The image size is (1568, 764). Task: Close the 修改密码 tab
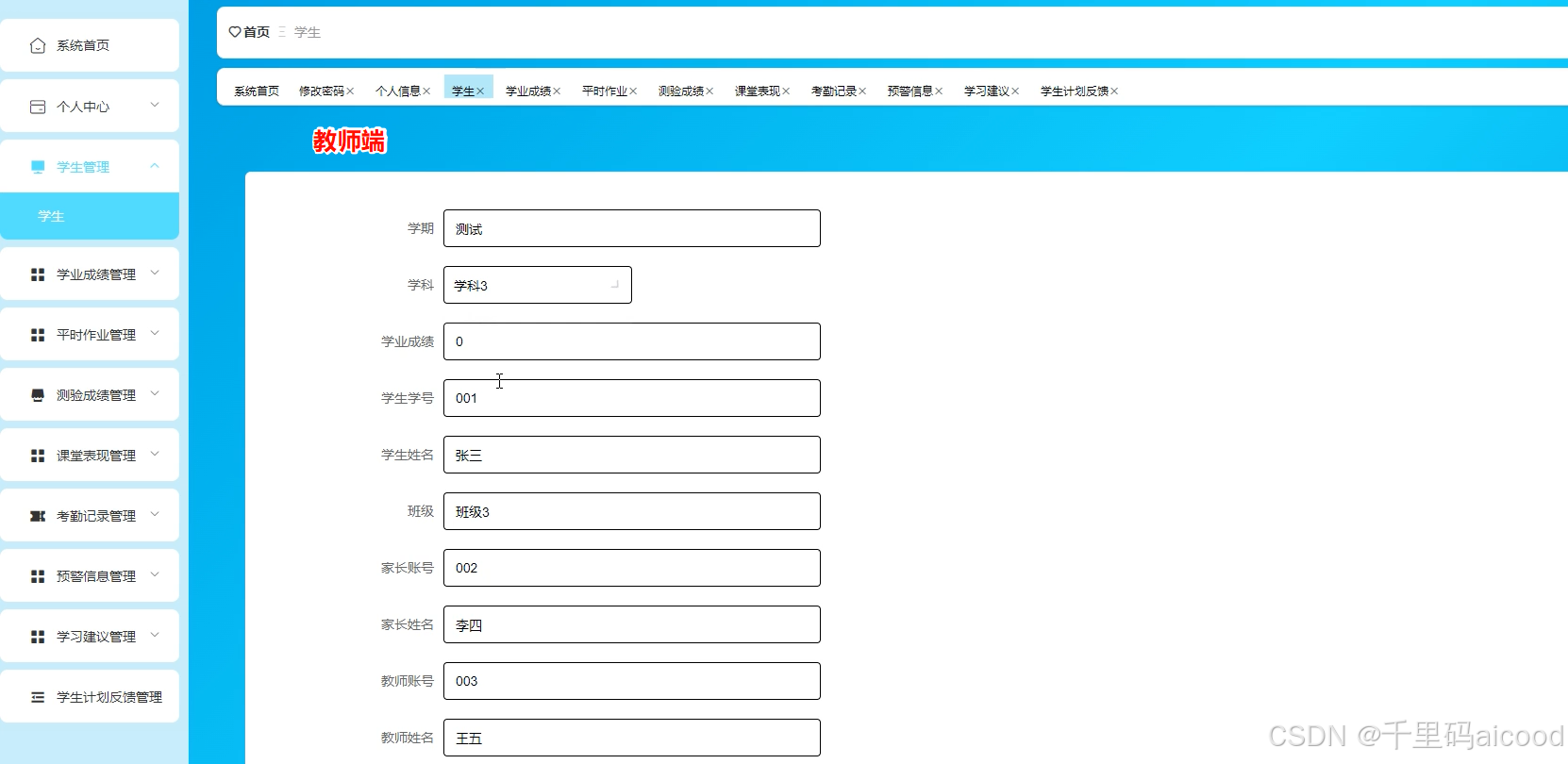tap(350, 91)
